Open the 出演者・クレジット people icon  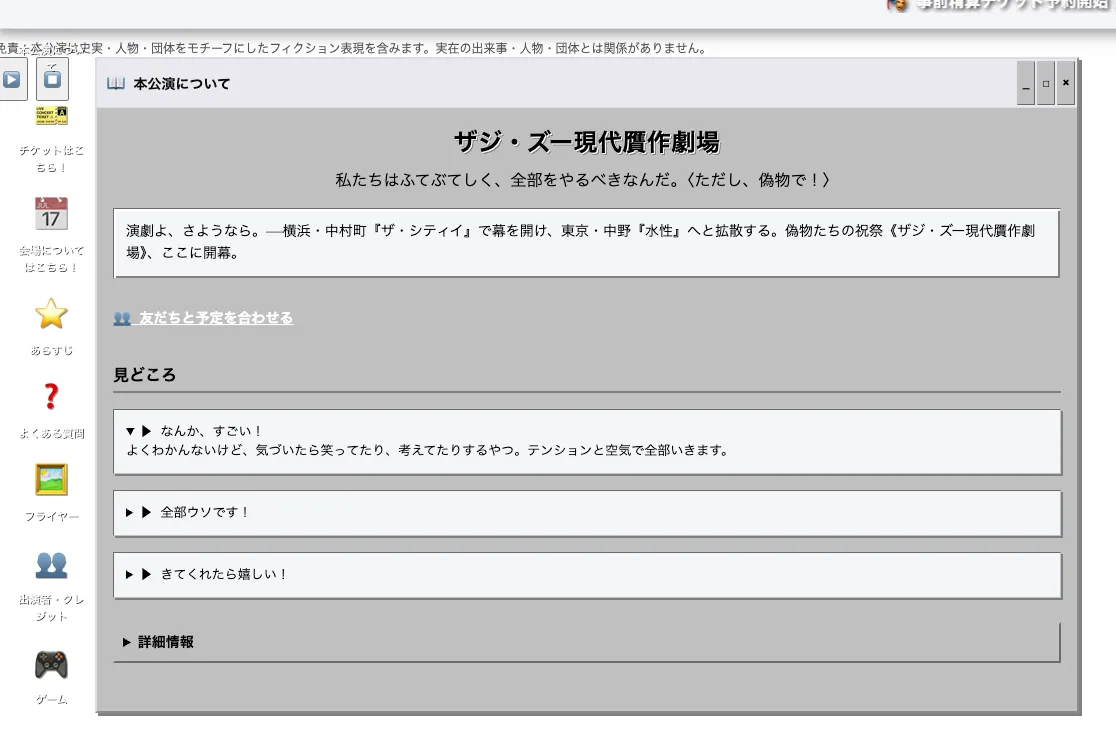point(51,564)
